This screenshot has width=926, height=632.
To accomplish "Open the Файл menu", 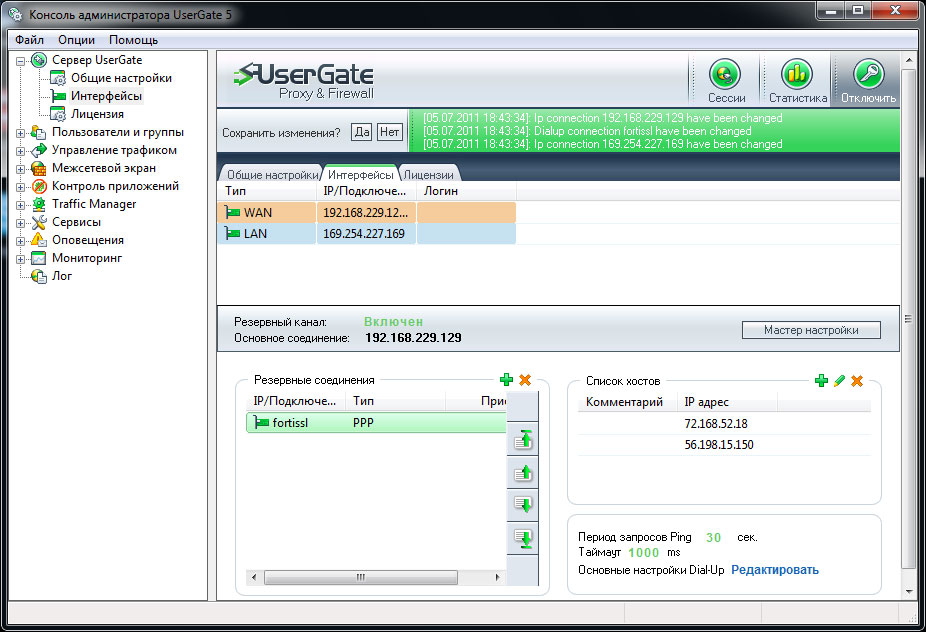I will (30, 40).
